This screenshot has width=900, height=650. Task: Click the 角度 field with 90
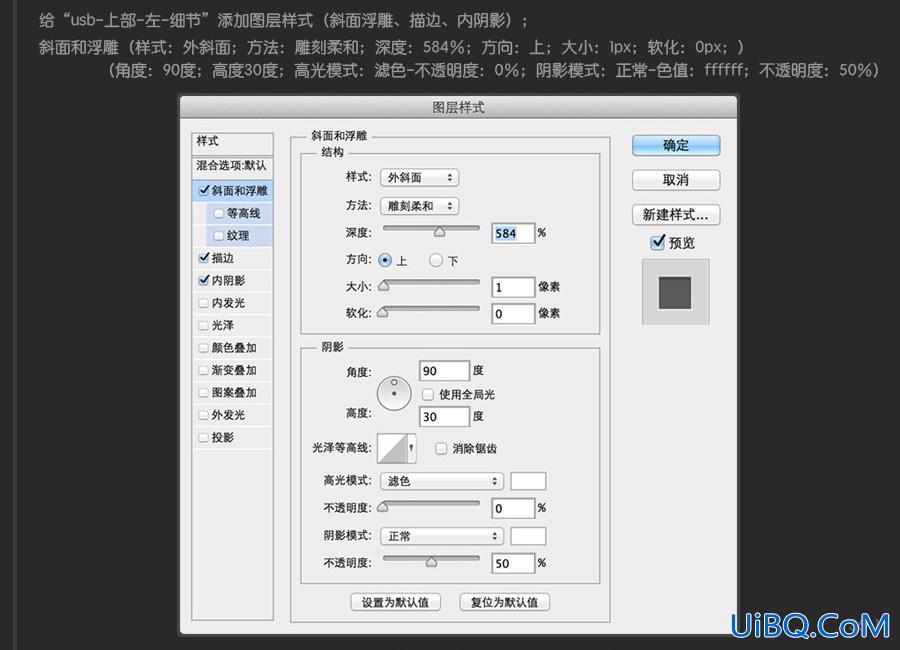(x=444, y=371)
